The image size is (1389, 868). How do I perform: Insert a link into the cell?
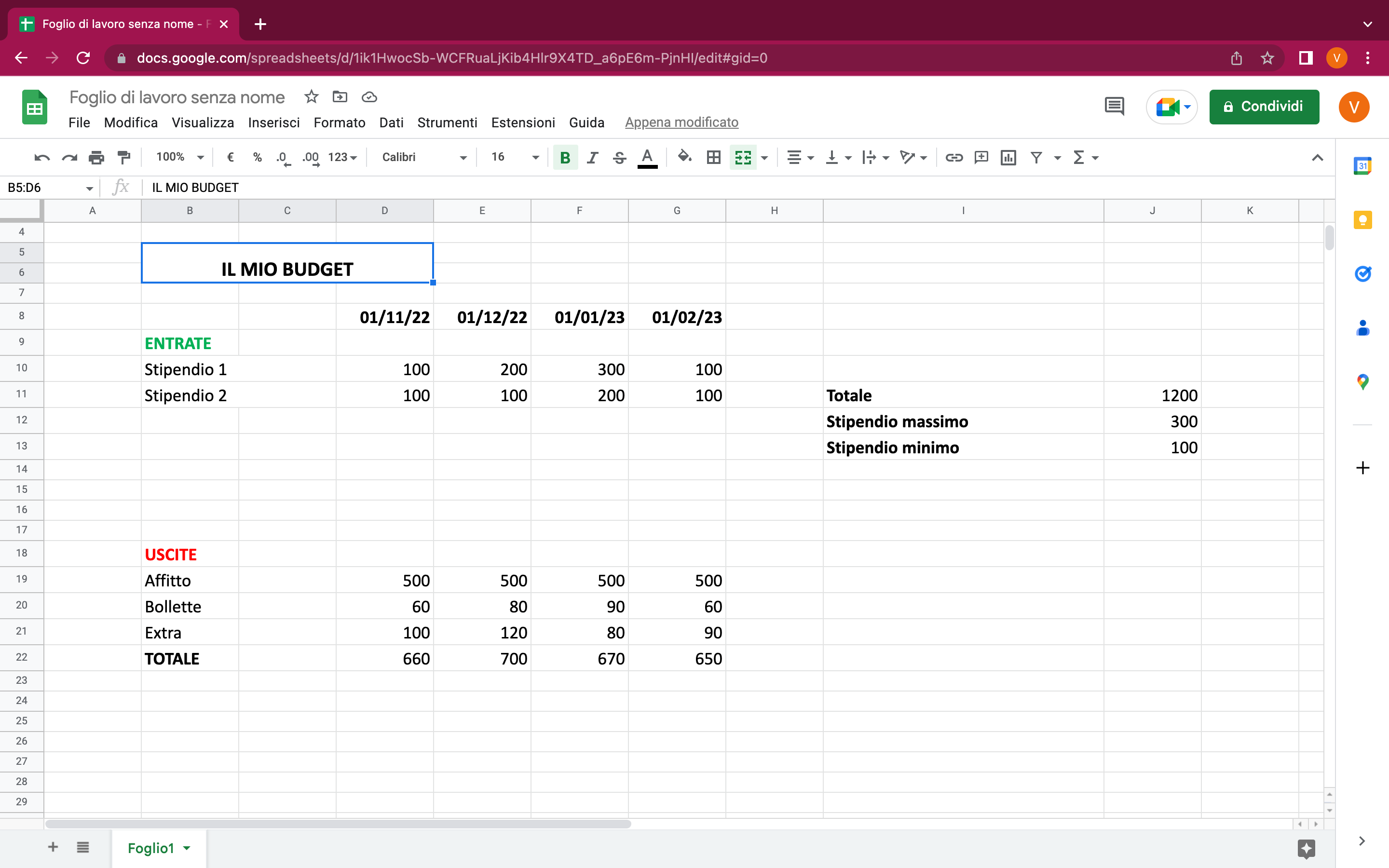tap(954, 157)
